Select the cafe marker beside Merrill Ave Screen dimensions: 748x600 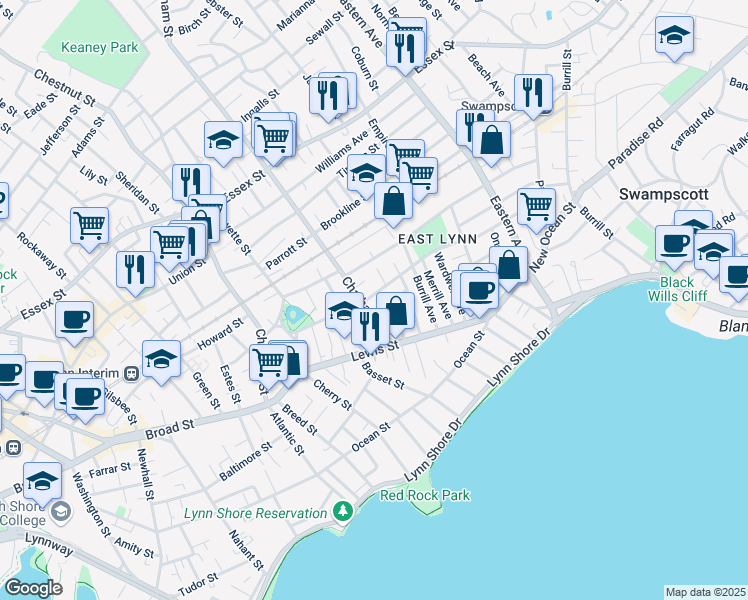coord(479,291)
